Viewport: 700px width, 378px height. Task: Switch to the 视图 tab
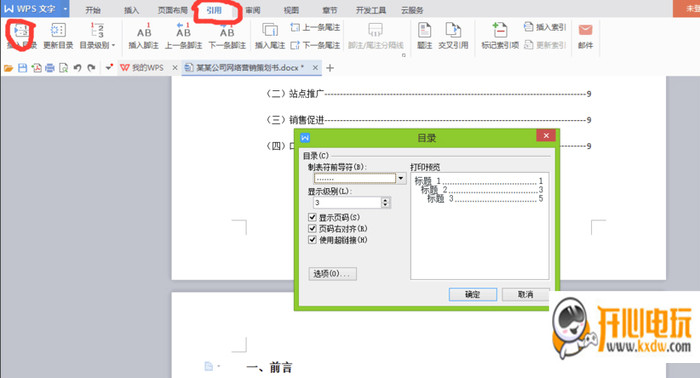click(291, 10)
